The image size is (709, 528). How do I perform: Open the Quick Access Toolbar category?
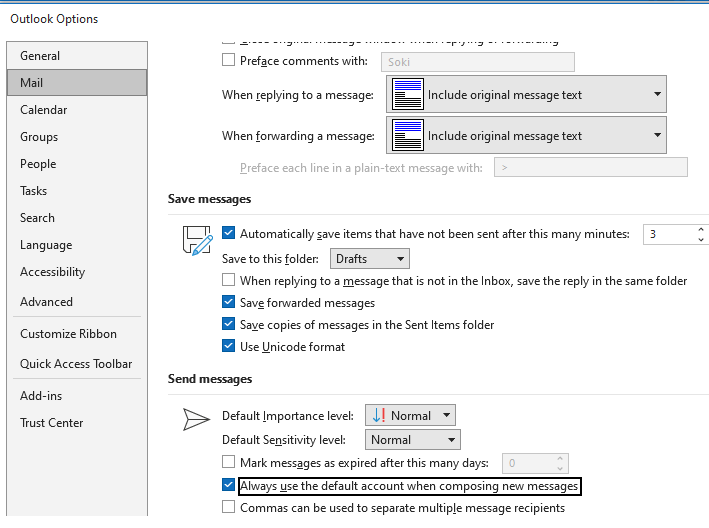pyautogui.click(x=77, y=364)
